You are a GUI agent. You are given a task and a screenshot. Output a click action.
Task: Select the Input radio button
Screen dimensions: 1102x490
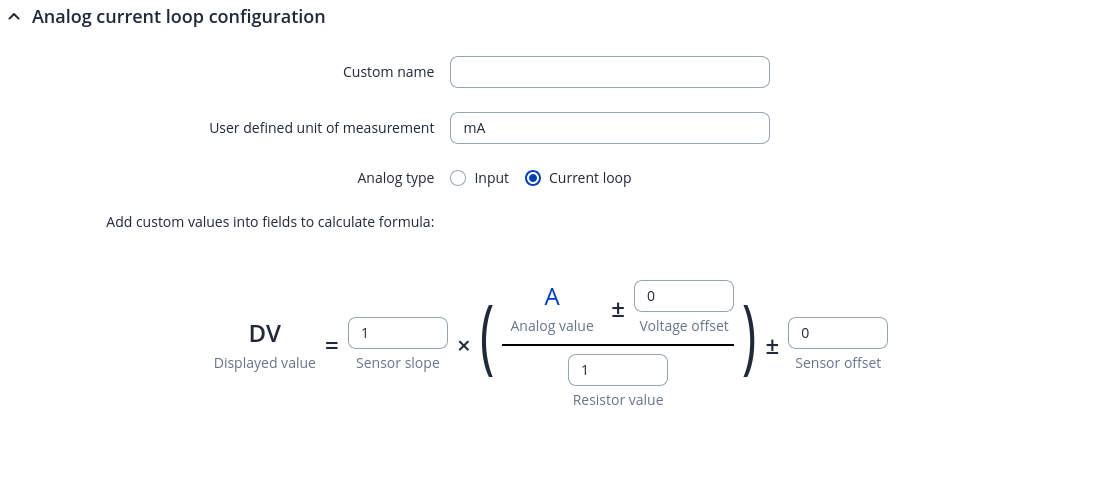click(x=458, y=178)
